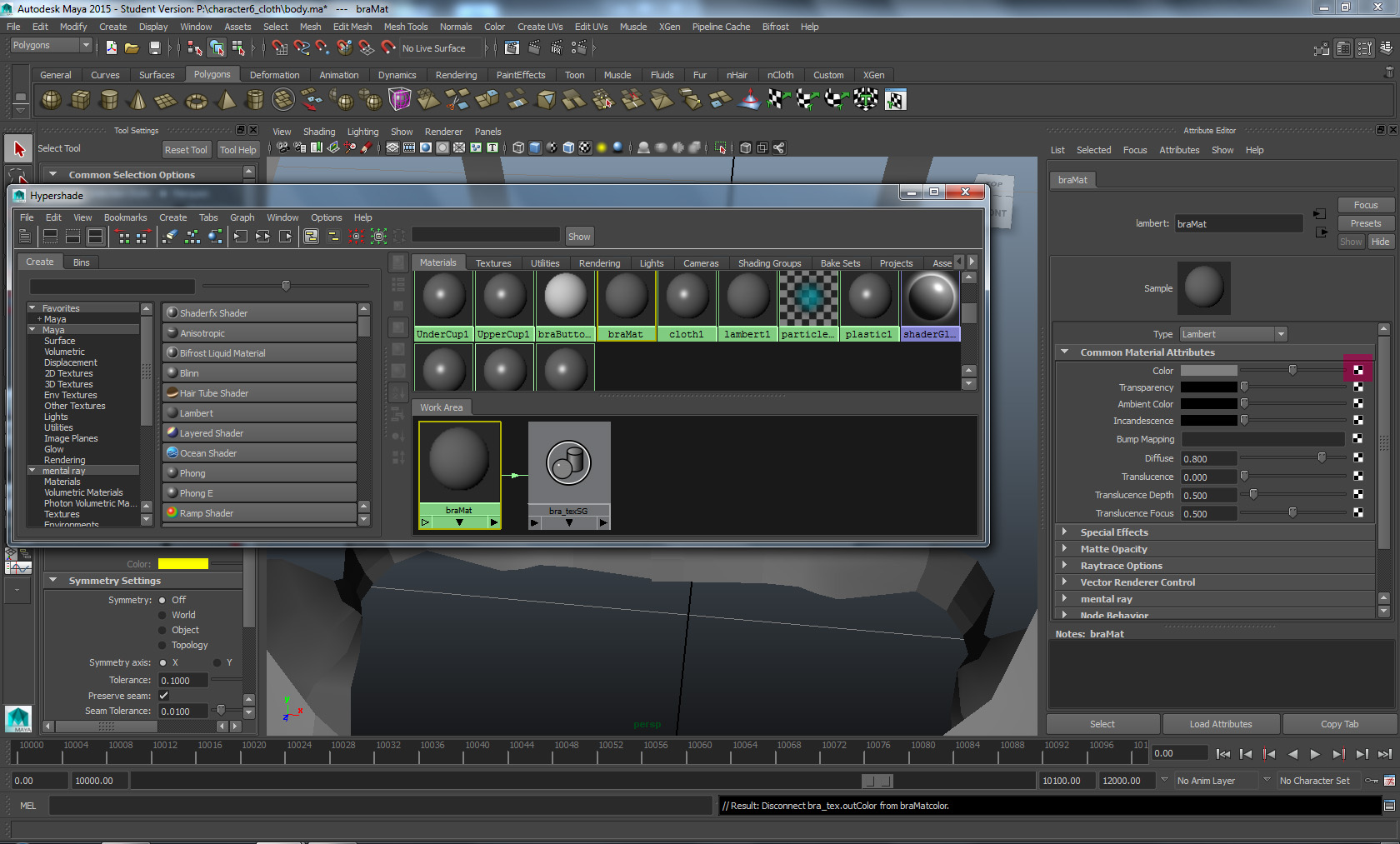Show top tabs only in Hypershade
Image resolution: width=1400 pixels, height=844 pixels.
click(x=50, y=237)
